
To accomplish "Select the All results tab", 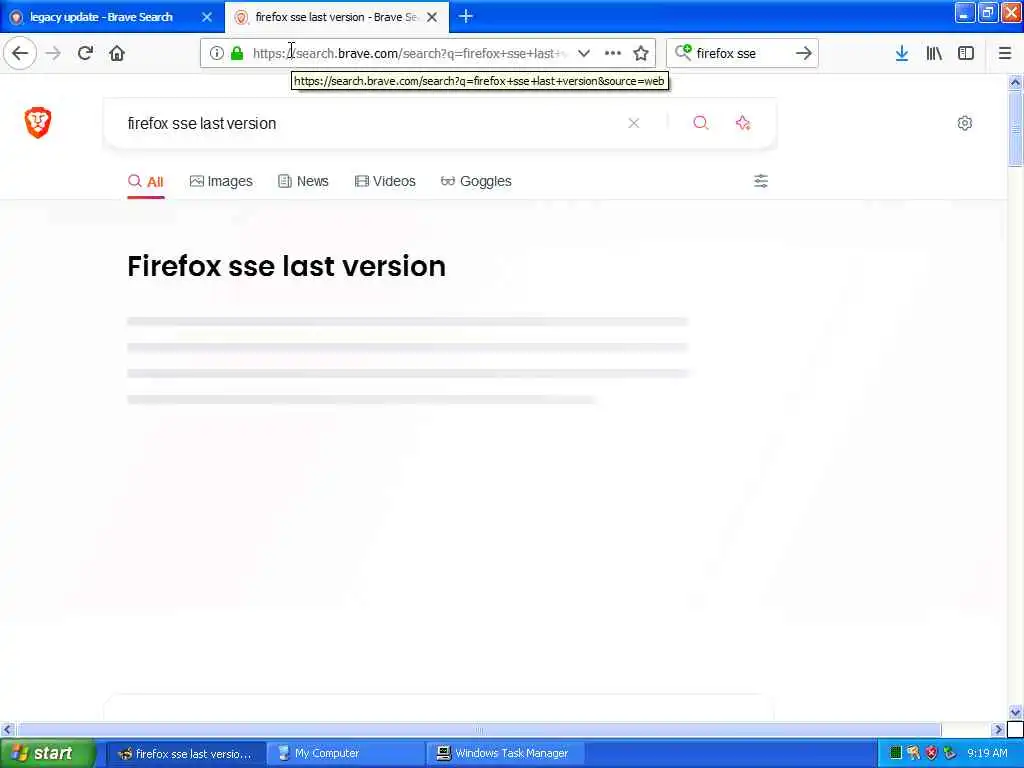I will 146,182.
